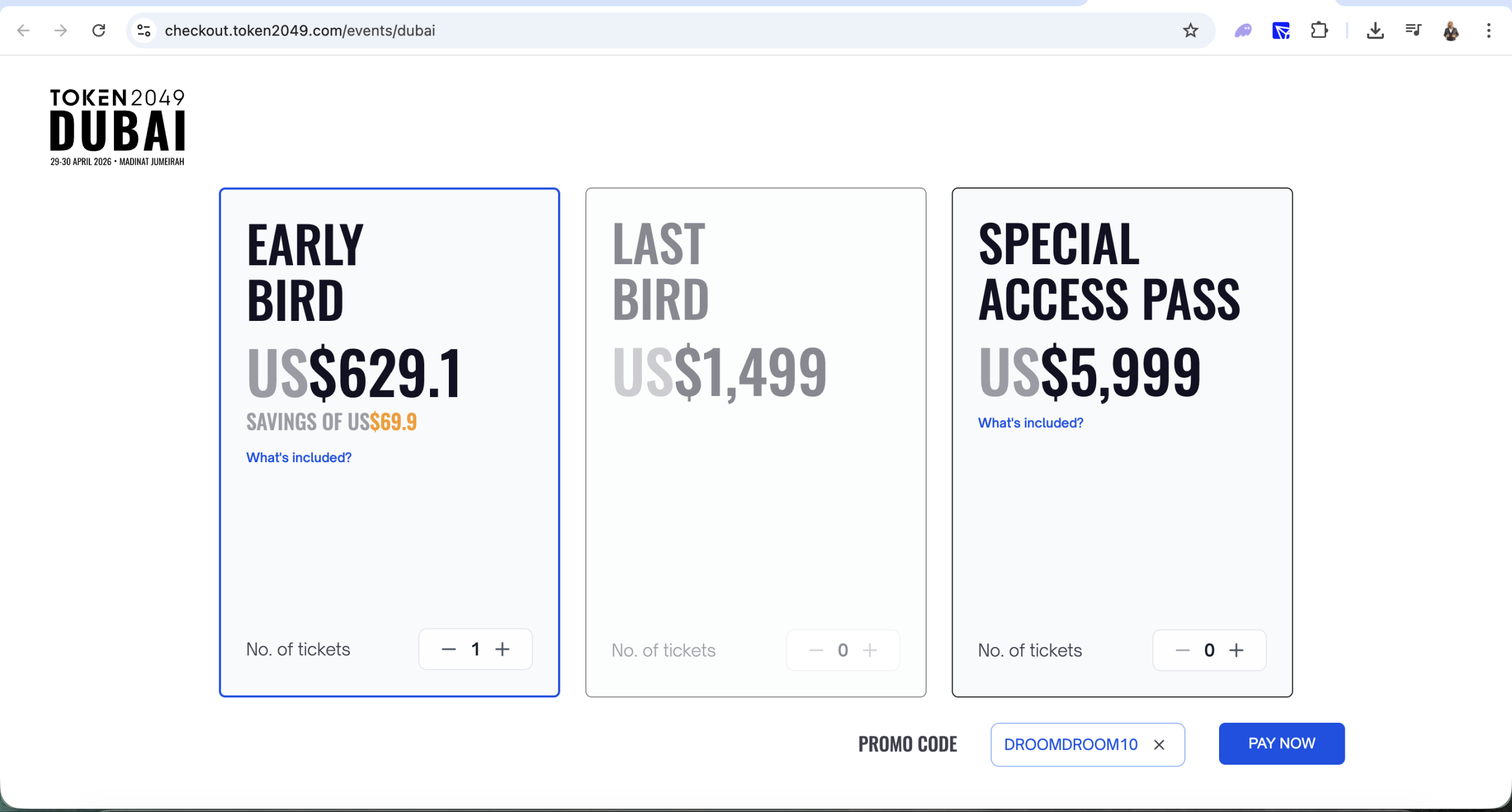Reload the checkout page
This screenshot has height=812, width=1512.
[x=99, y=30]
